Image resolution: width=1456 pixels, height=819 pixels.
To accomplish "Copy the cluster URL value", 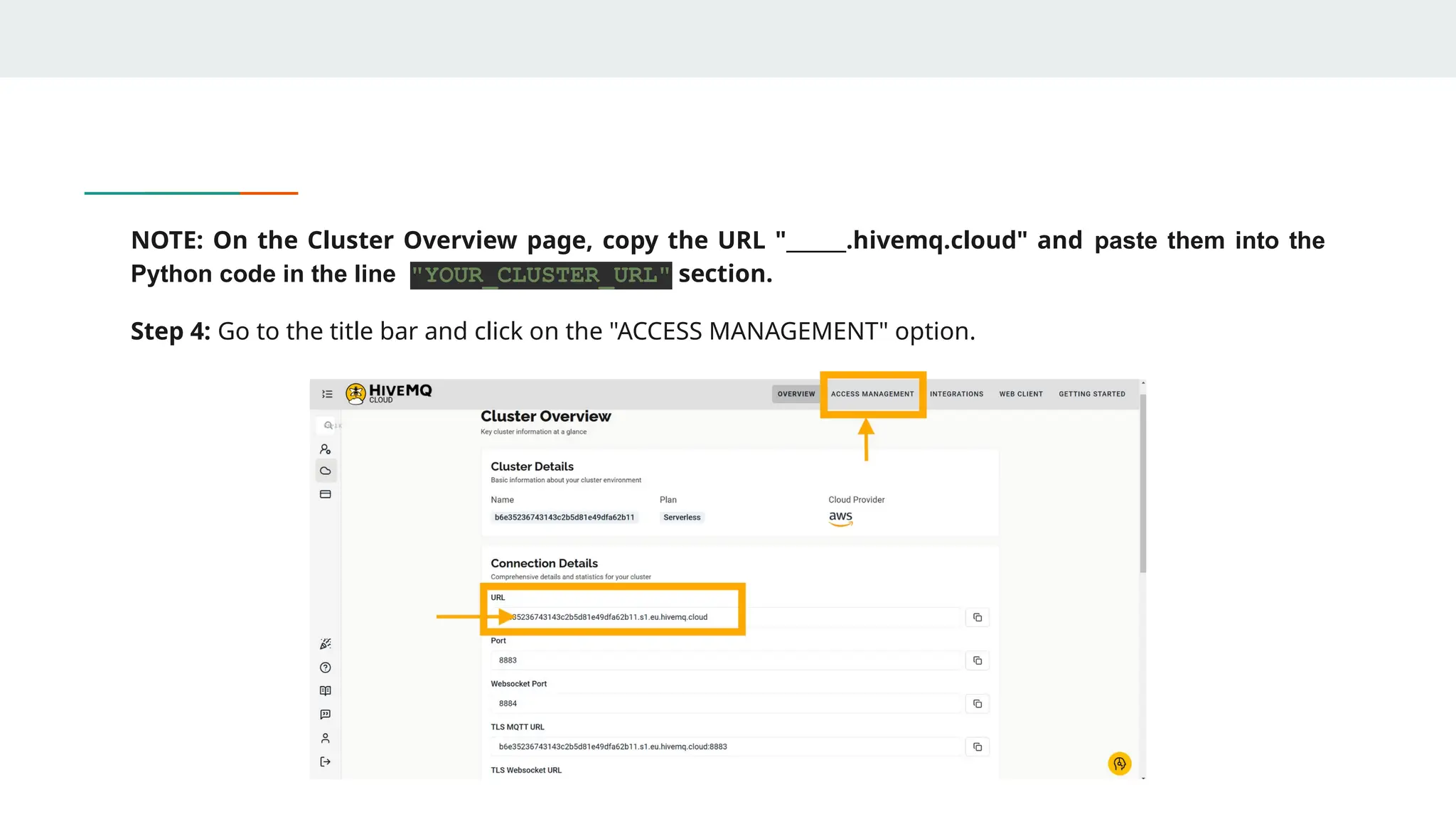I will tap(978, 617).
